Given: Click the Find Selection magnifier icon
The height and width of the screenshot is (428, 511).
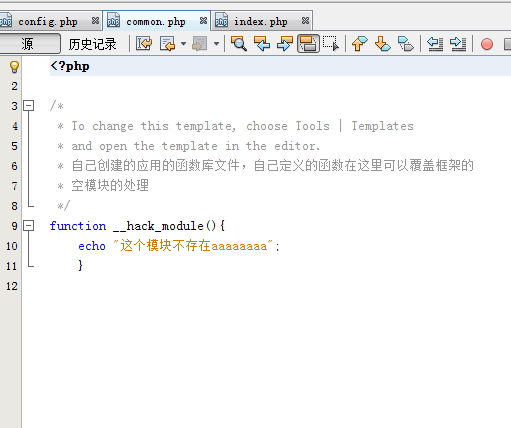Looking at the screenshot, I should tap(239, 44).
